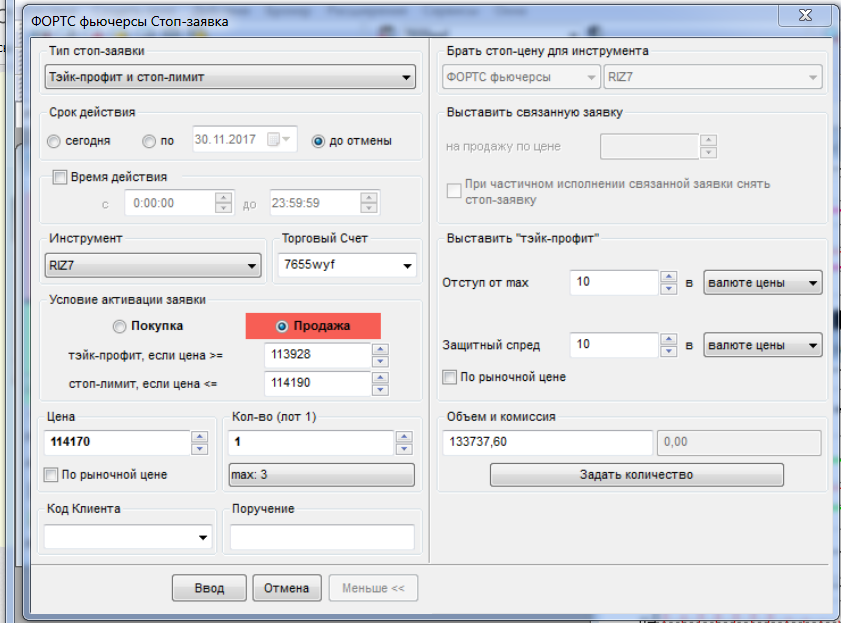
Task: Click the Цена field showing 114170
Action: [x=116, y=442]
